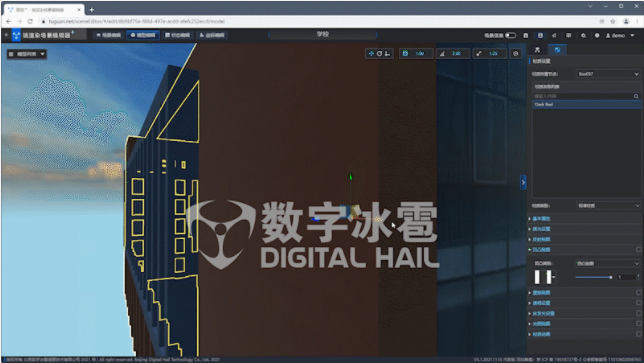Expand the 高光设置 highlight settings section
644x363 pixels.
point(541,229)
